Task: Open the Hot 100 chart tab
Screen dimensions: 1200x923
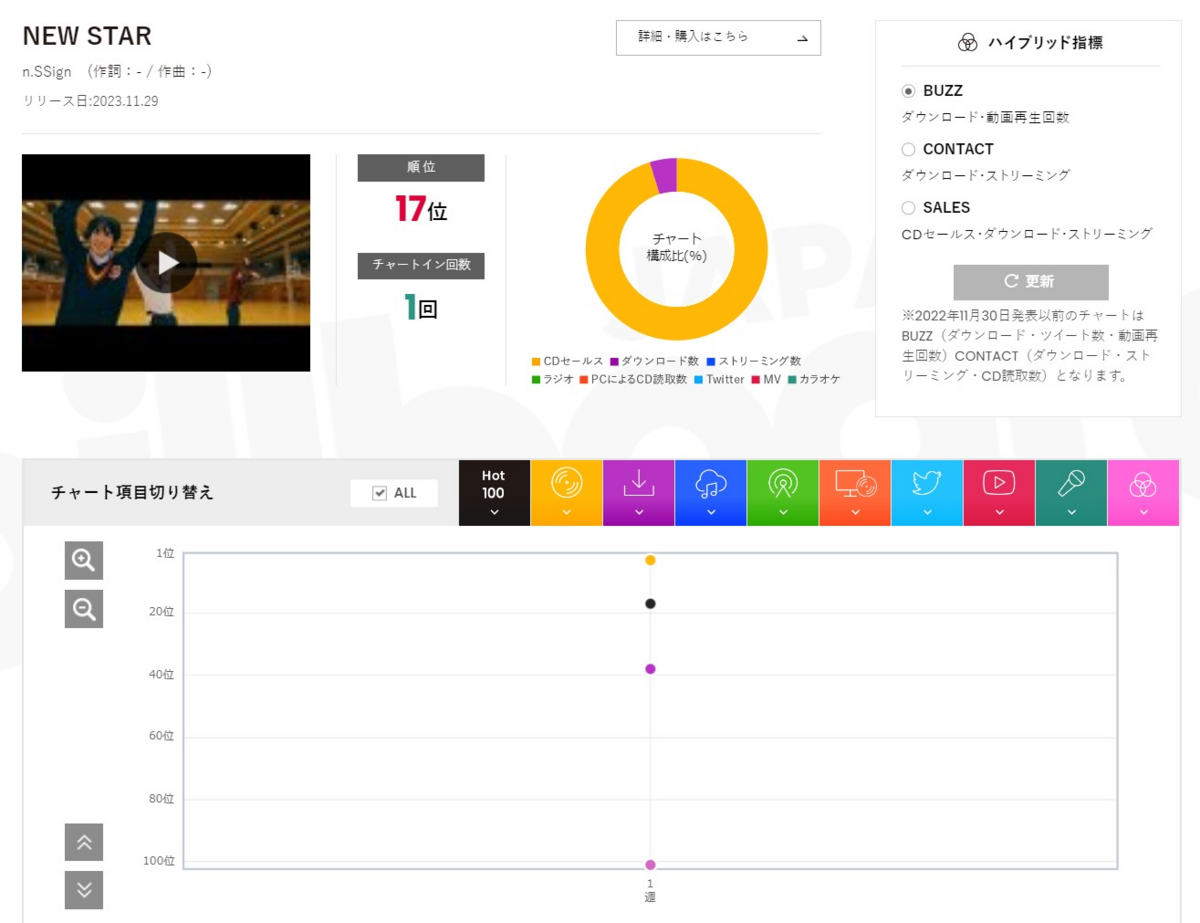Action: tap(494, 493)
